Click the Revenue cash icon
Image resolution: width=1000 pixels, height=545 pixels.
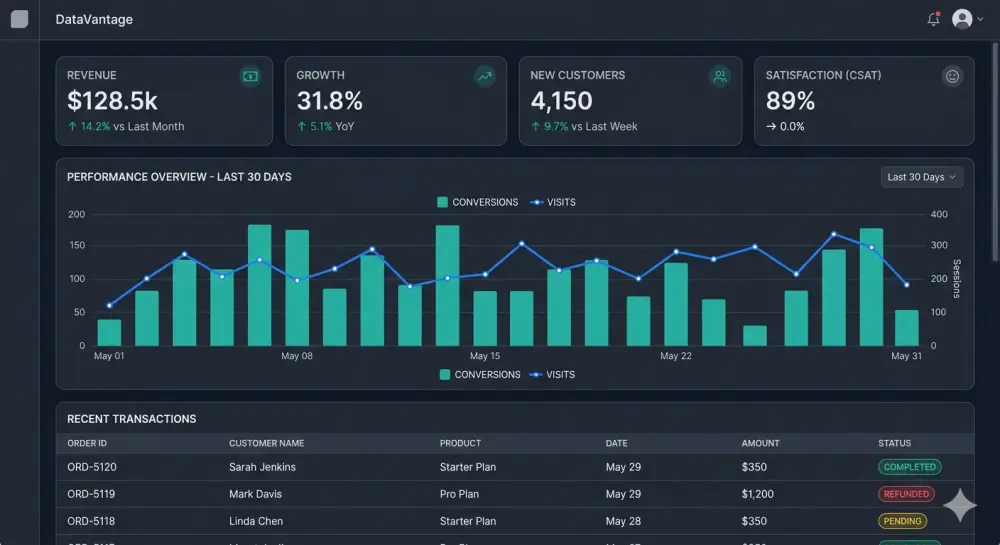[250, 76]
